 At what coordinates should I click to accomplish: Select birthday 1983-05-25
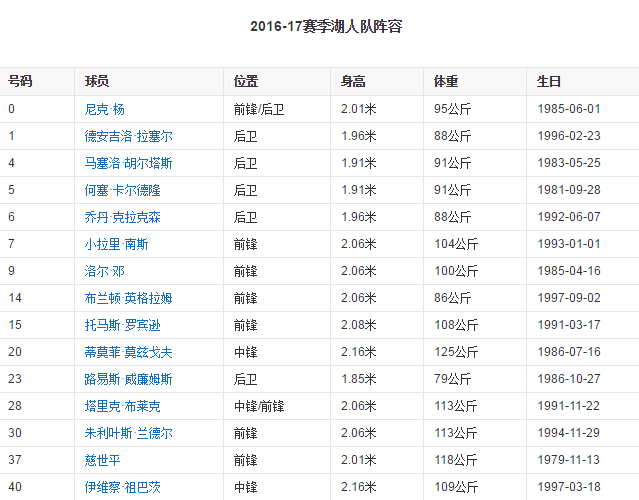(x=569, y=163)
